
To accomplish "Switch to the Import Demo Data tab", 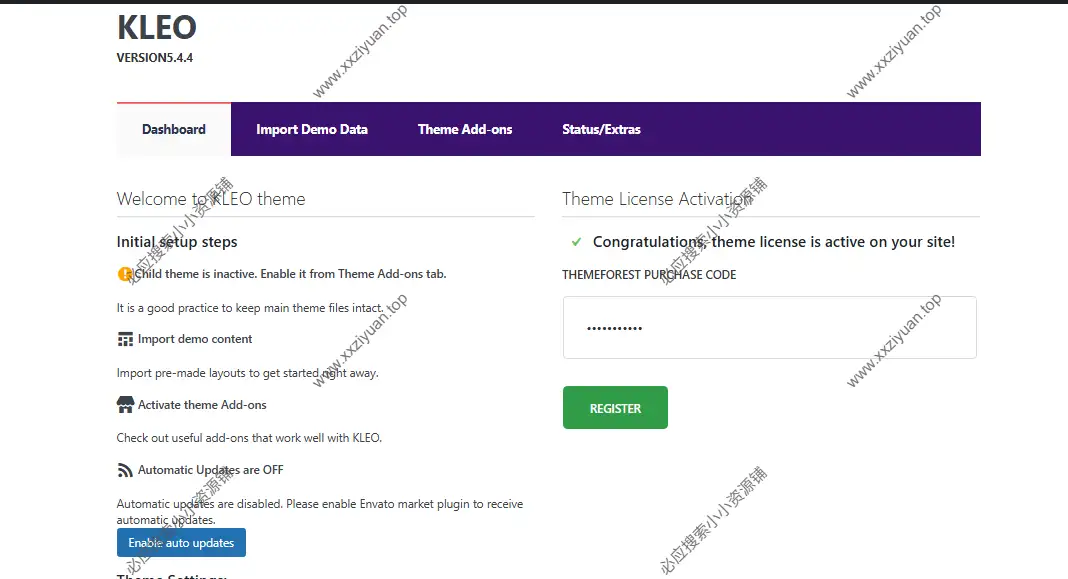I will point(312,129).
